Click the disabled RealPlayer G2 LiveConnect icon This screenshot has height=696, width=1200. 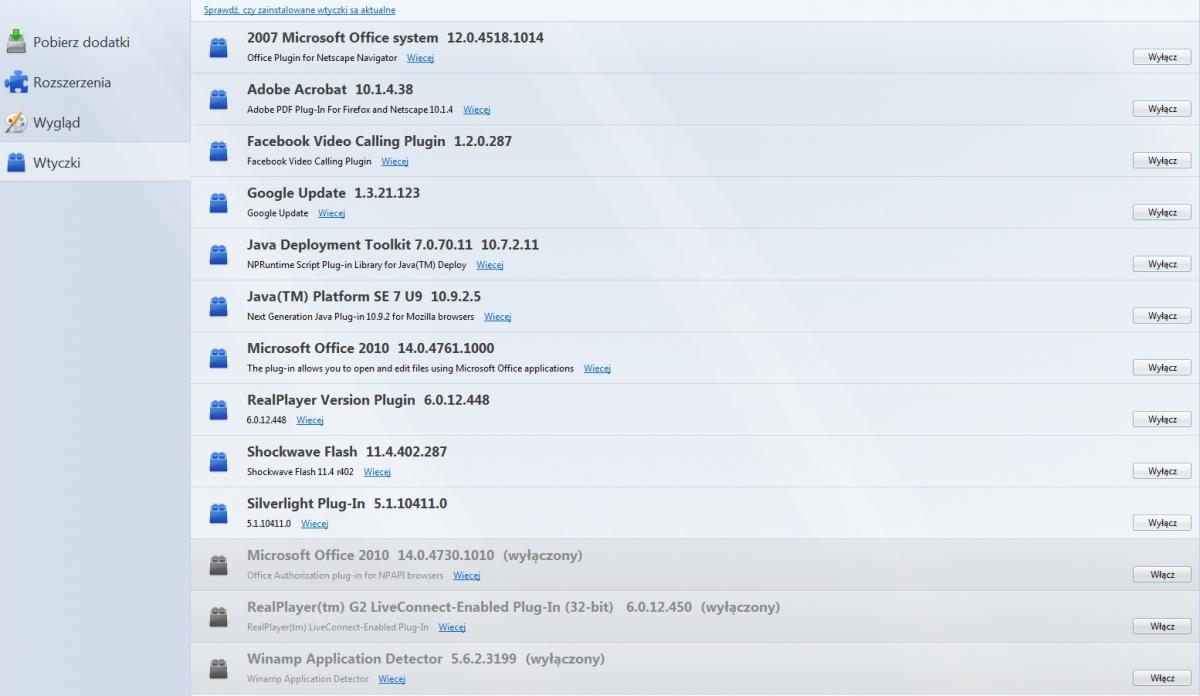tap(218, 617)
